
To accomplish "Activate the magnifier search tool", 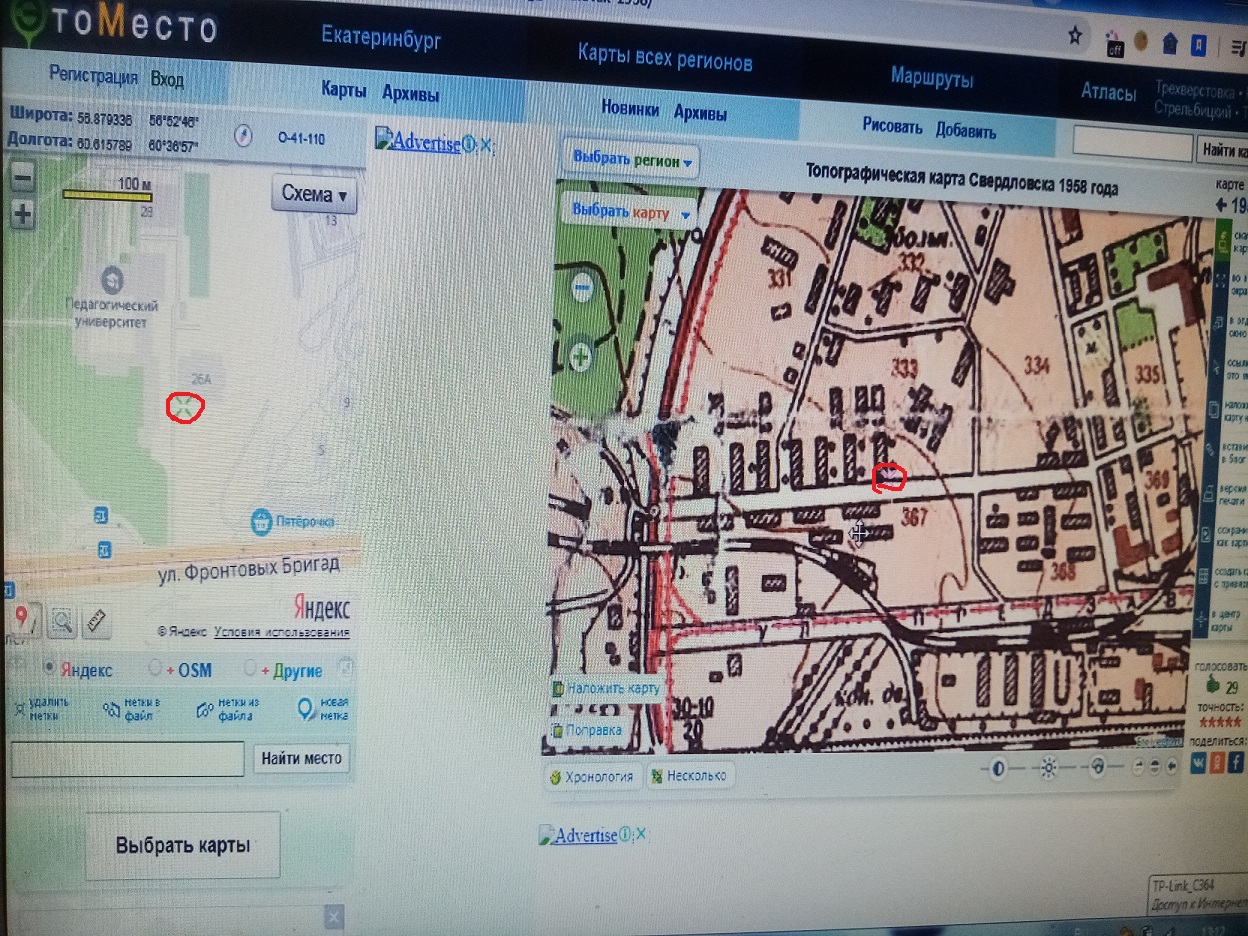I will point(62,622).
